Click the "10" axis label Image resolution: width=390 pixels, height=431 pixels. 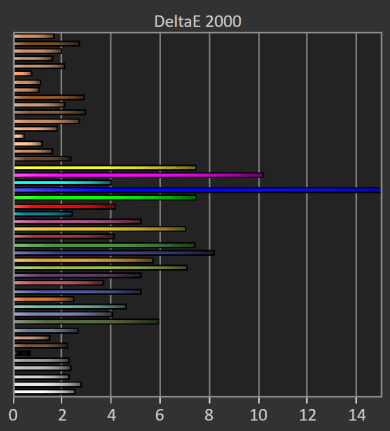259,415
